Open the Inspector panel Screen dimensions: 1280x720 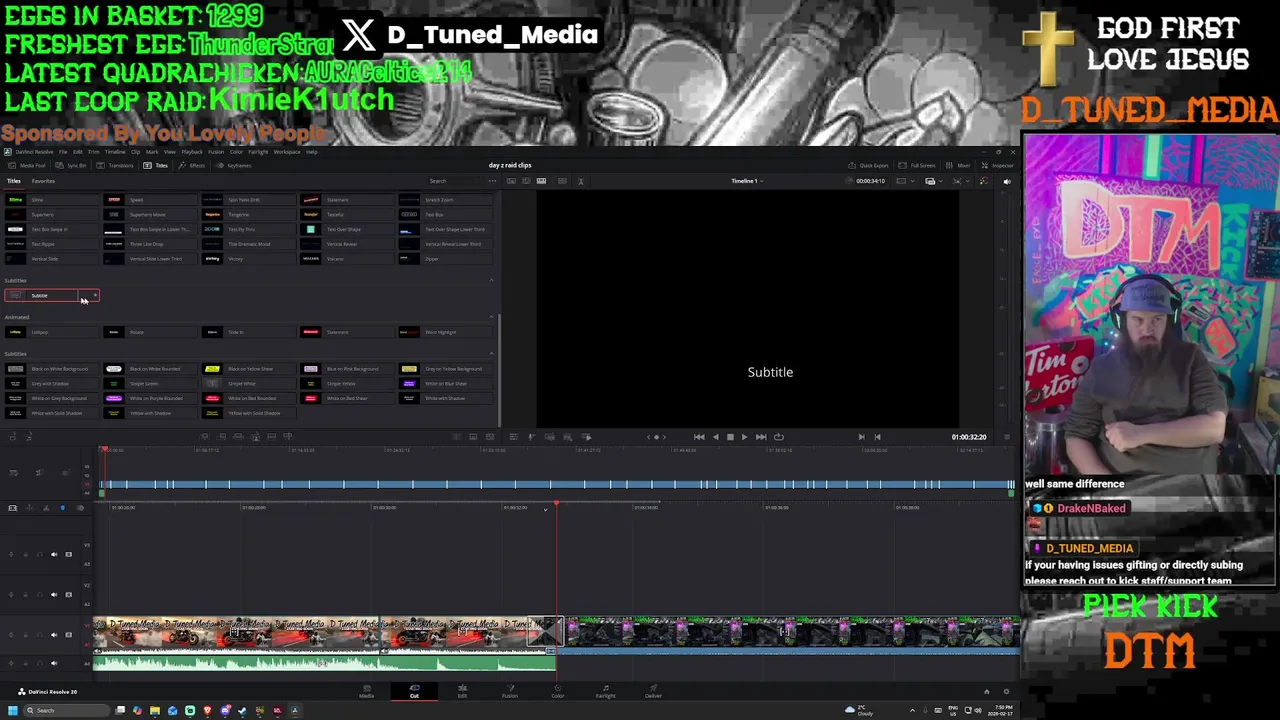coord(998,166)
